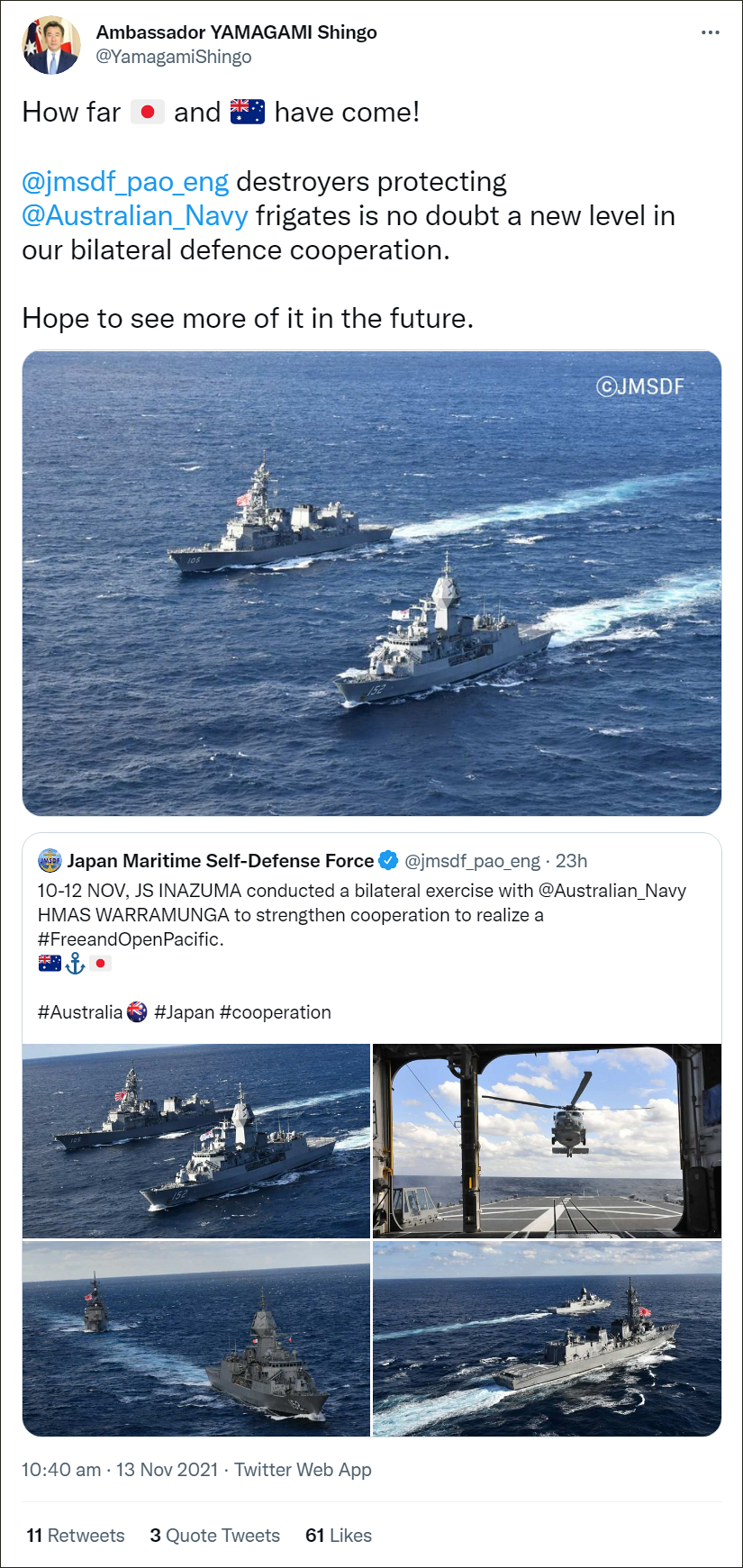This screenshot has width=743, height=1568.
Task: Open the @Australian_Navy mention link
Action: click(x=135, y=216)
